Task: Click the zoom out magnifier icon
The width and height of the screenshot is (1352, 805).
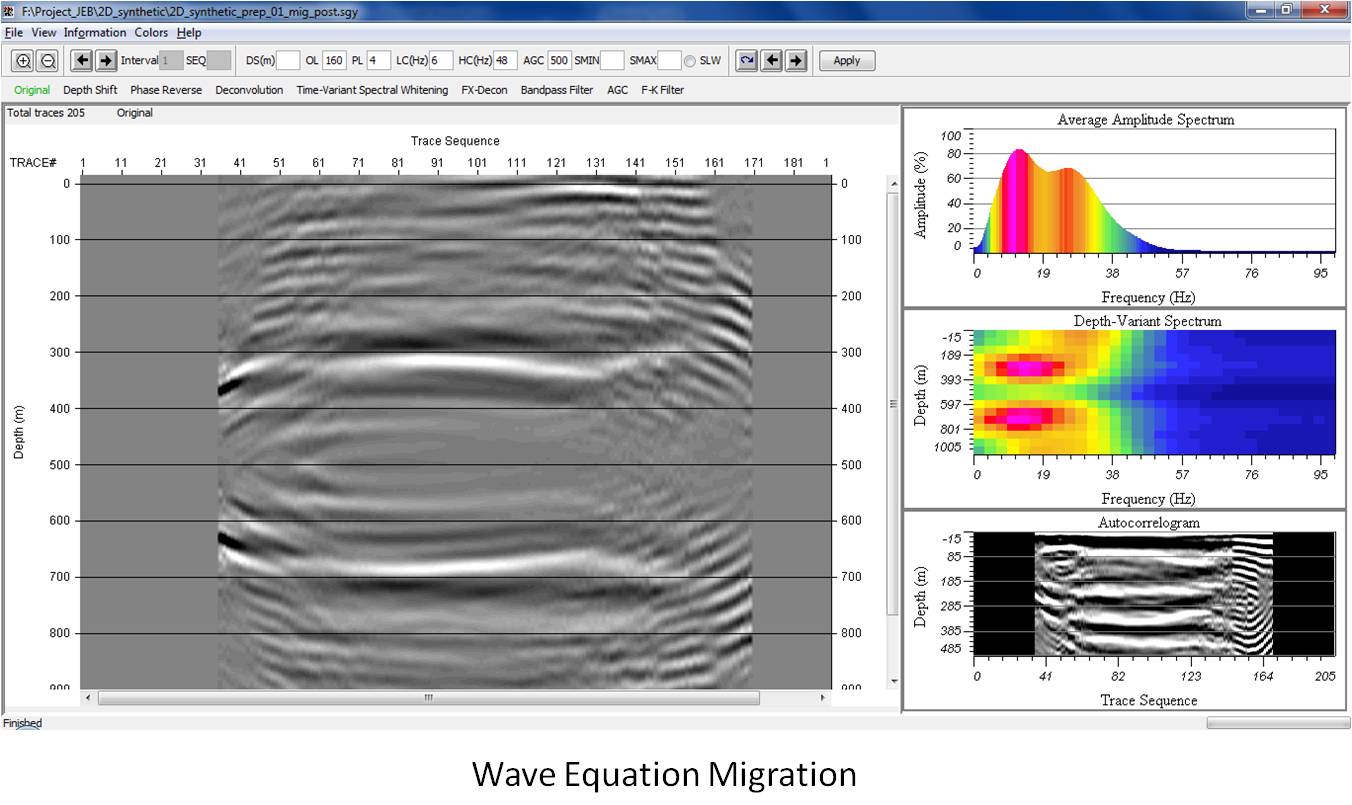Action: tap(47, 61)
